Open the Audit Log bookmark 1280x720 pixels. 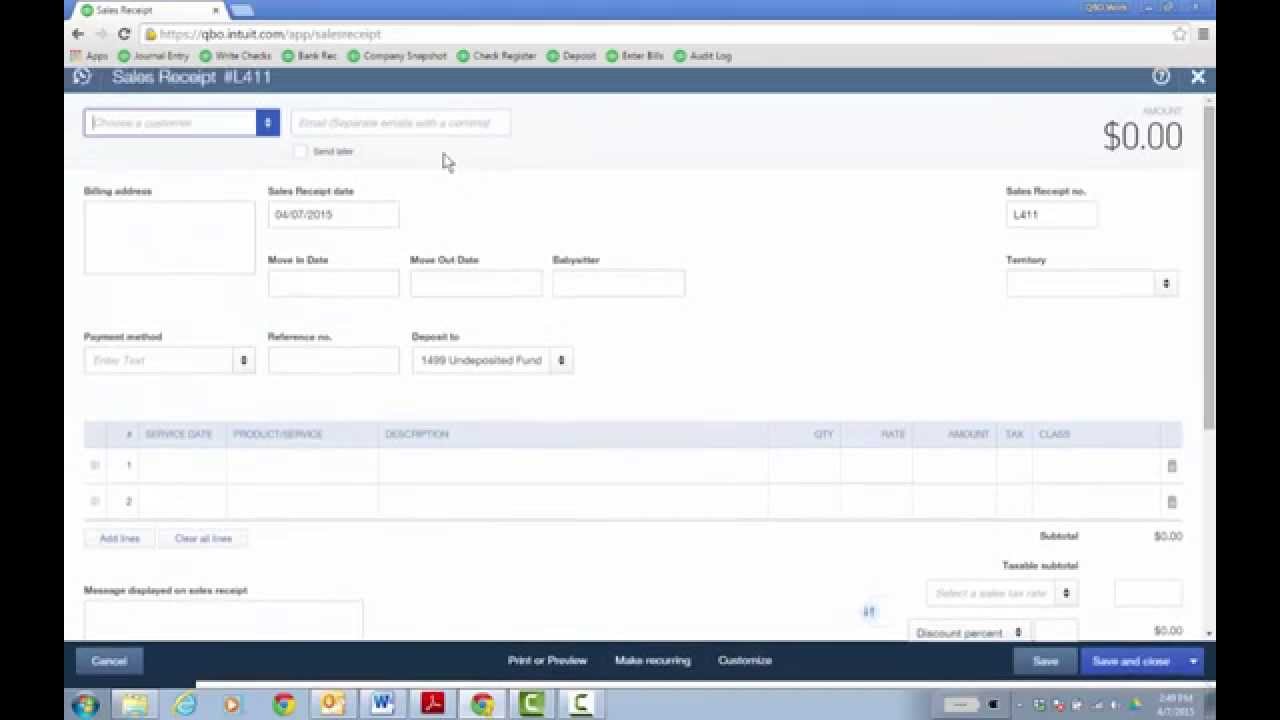(x=703, y=56)
